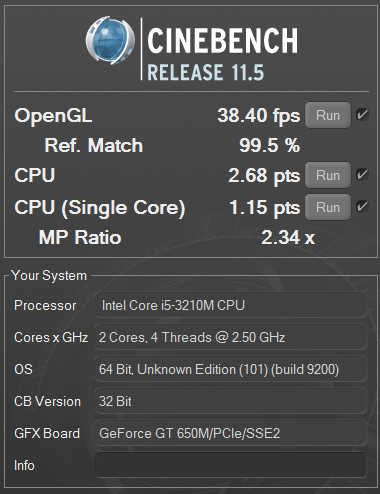Viewport: 380px width, 494px height.
Task: Click the Your System group label
Action: pyautogui.click(x=49, y=276)
